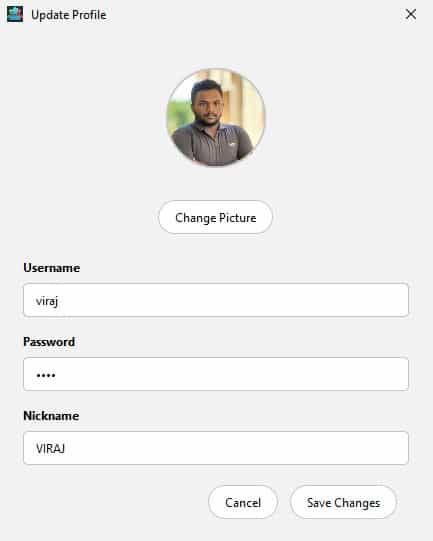The height and width of the screenshot is (541, 433).
Task: Save Changes to the profile
Action: 343,502
